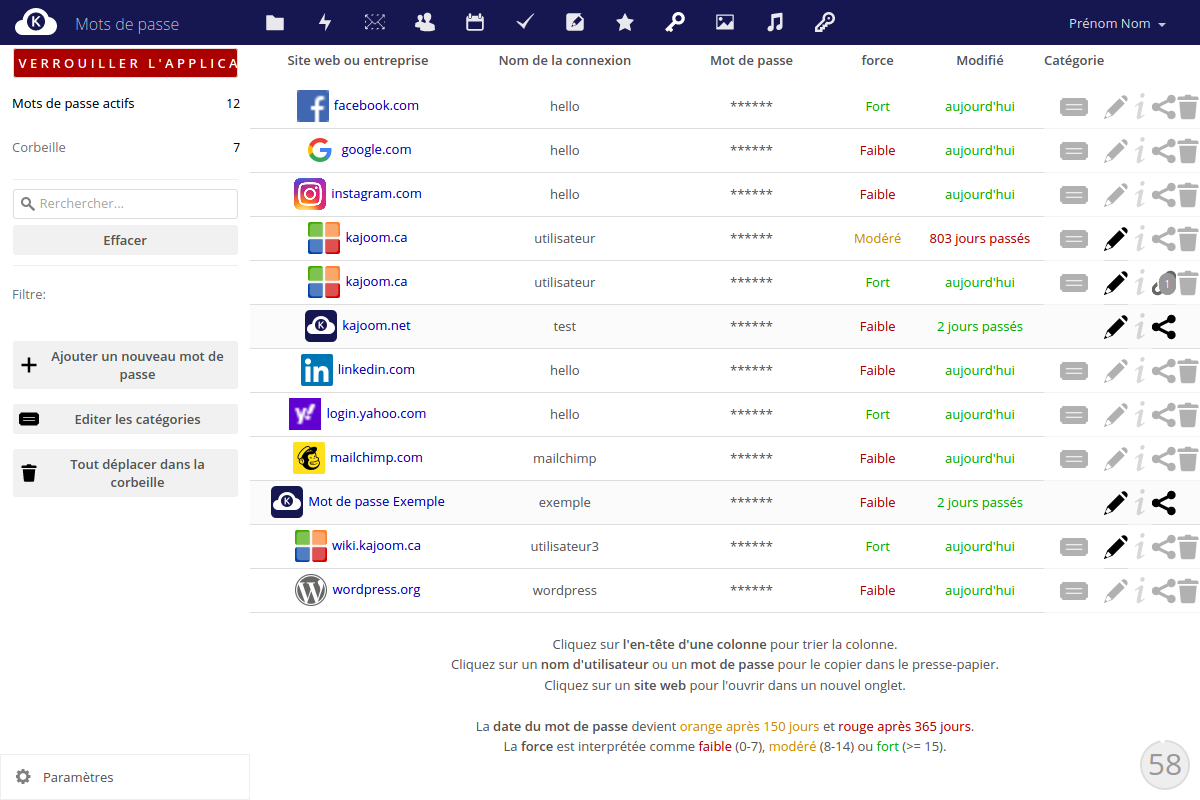Select Corbeille in the sidebar
The image size is (1200, 800).
coord(40,148)
